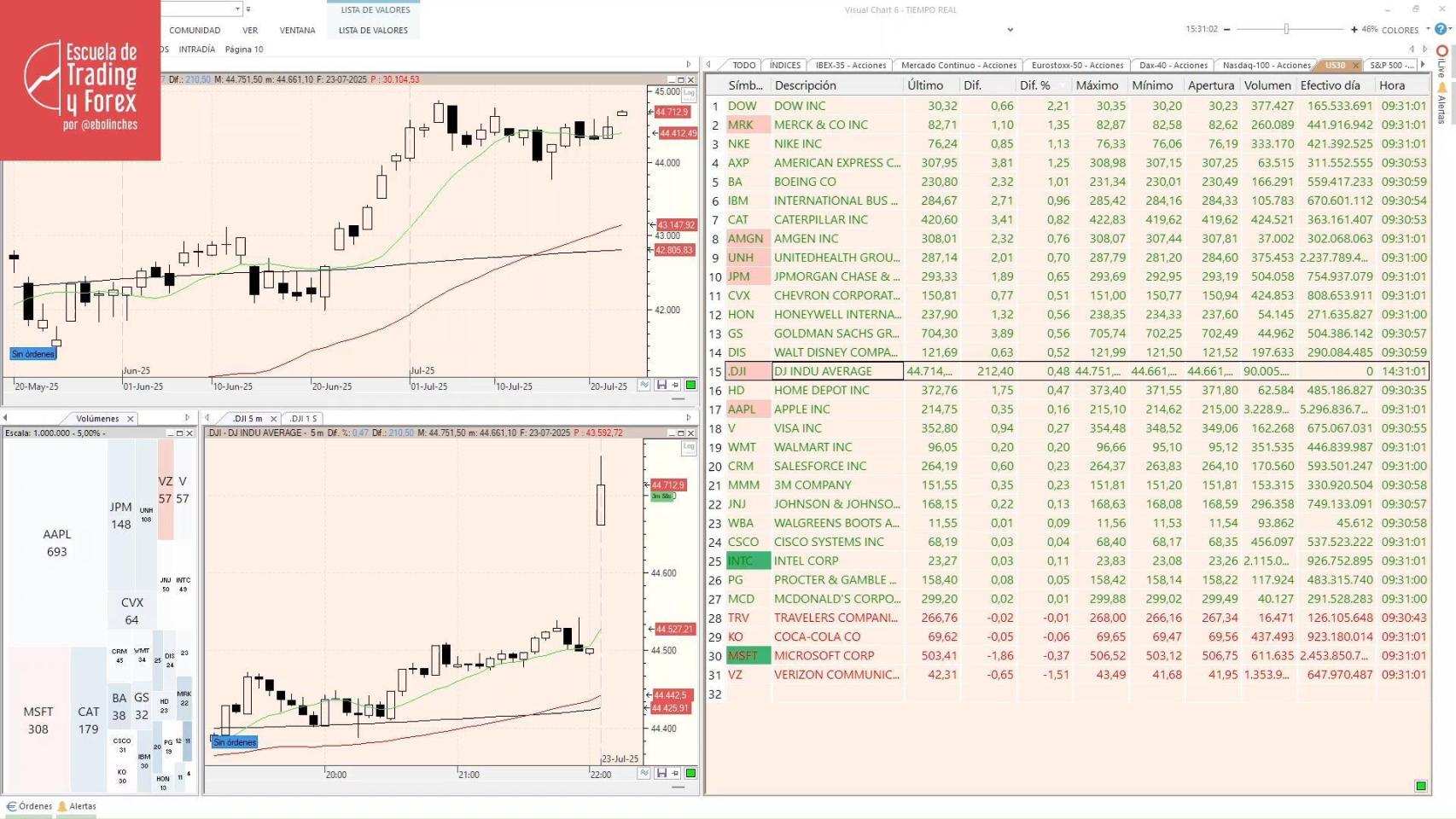This screenshot has width=1456, height=819.
Task: Click the green status square under daily chart
Action: pos(691,386)
